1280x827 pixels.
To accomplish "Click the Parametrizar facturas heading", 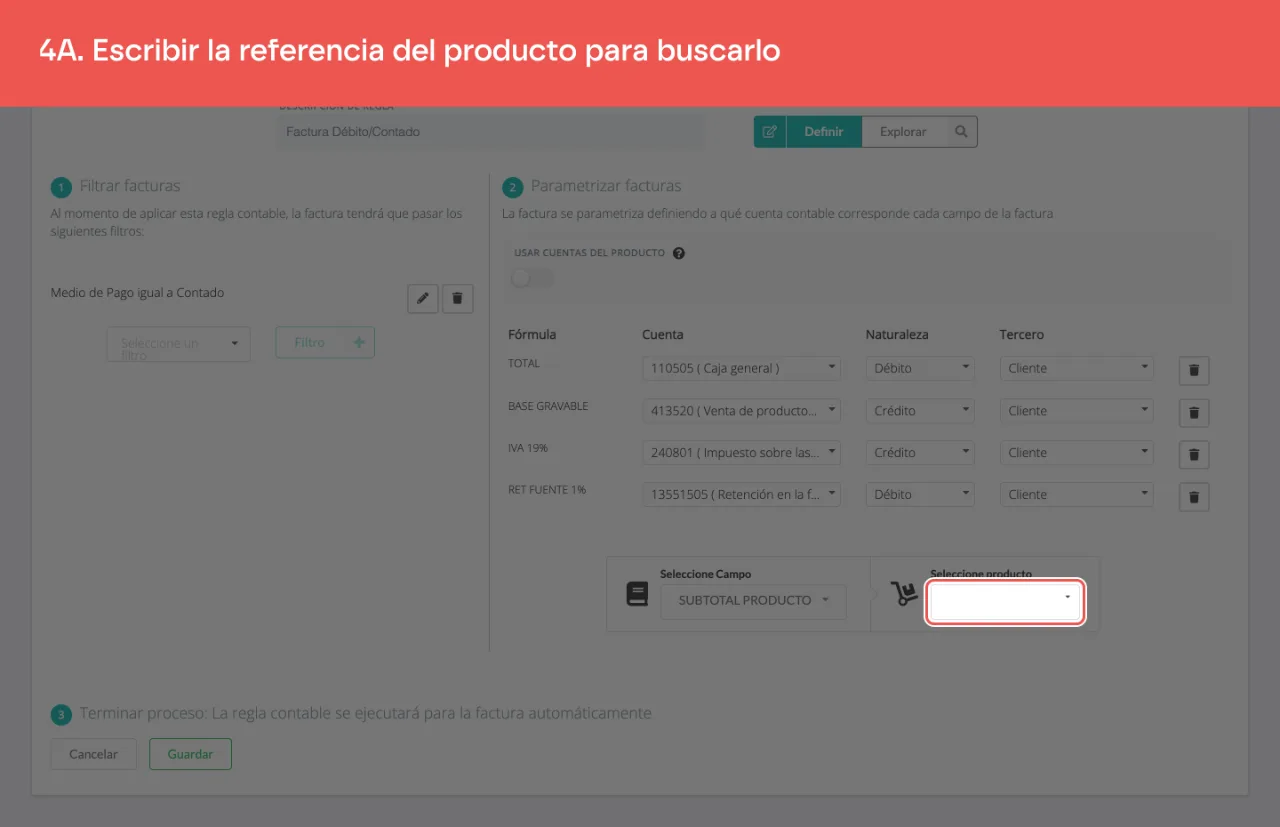I will pos(606,186).
